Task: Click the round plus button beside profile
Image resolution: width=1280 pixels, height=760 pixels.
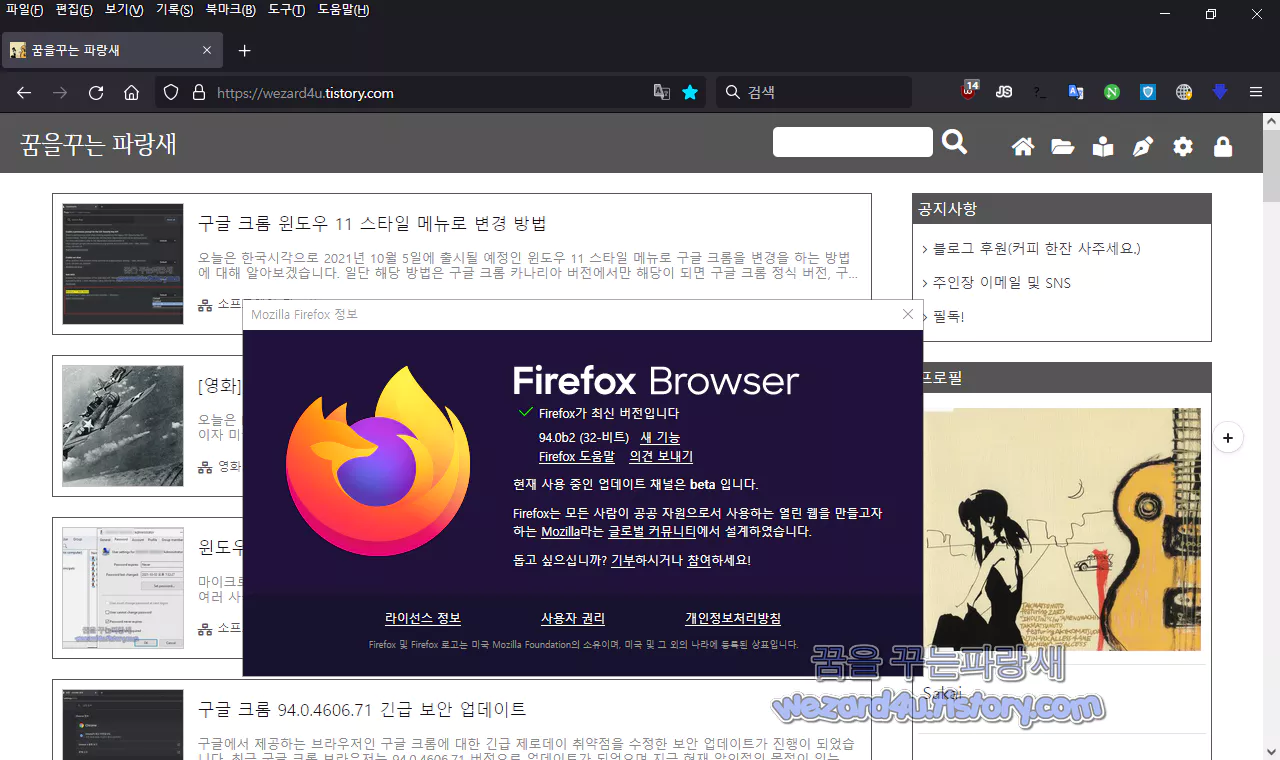Action: (x=1228, y=437)
